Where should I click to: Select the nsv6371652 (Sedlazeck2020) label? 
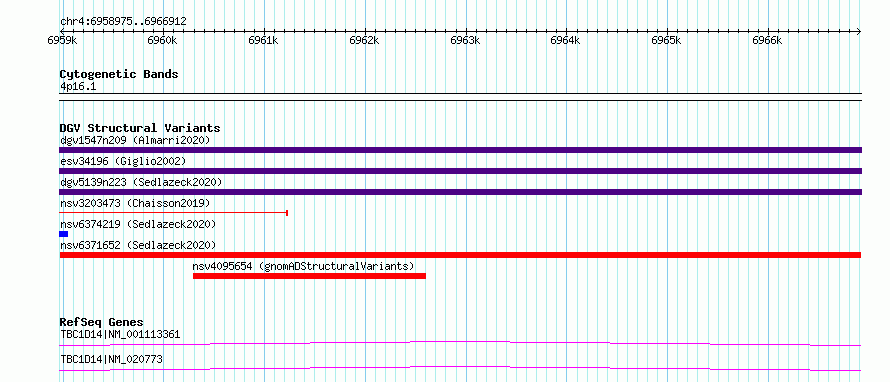[138, 245]
